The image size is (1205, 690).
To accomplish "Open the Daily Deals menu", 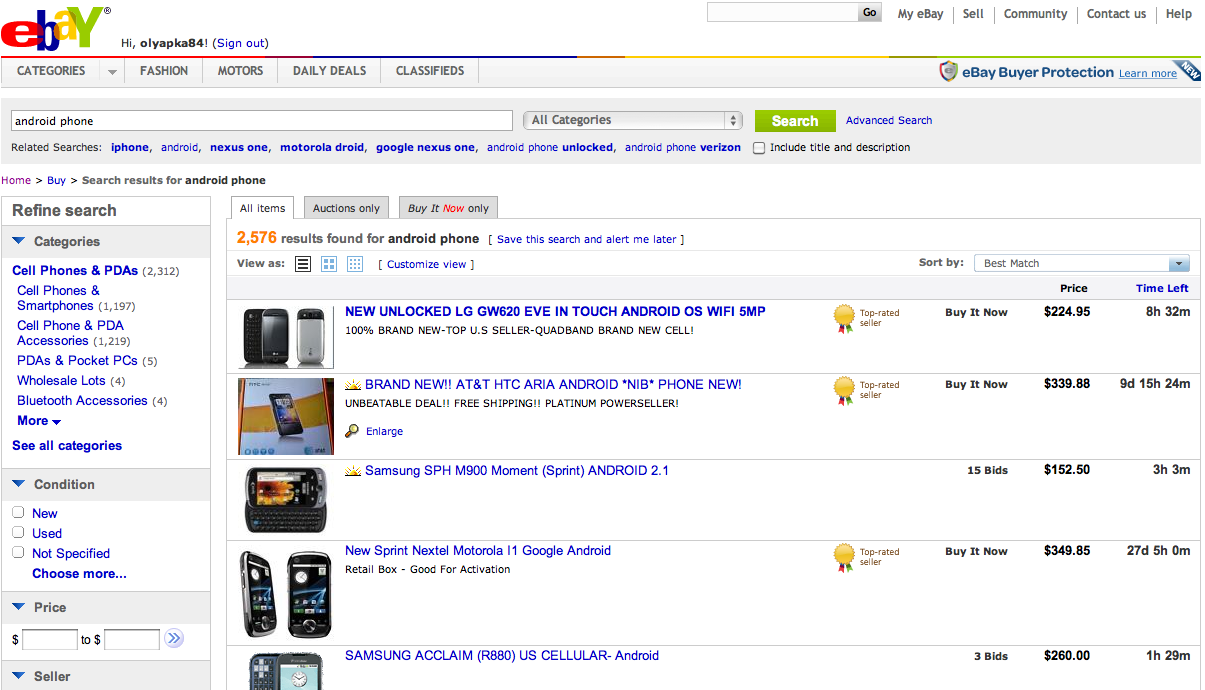I will [x=329, y=71].
